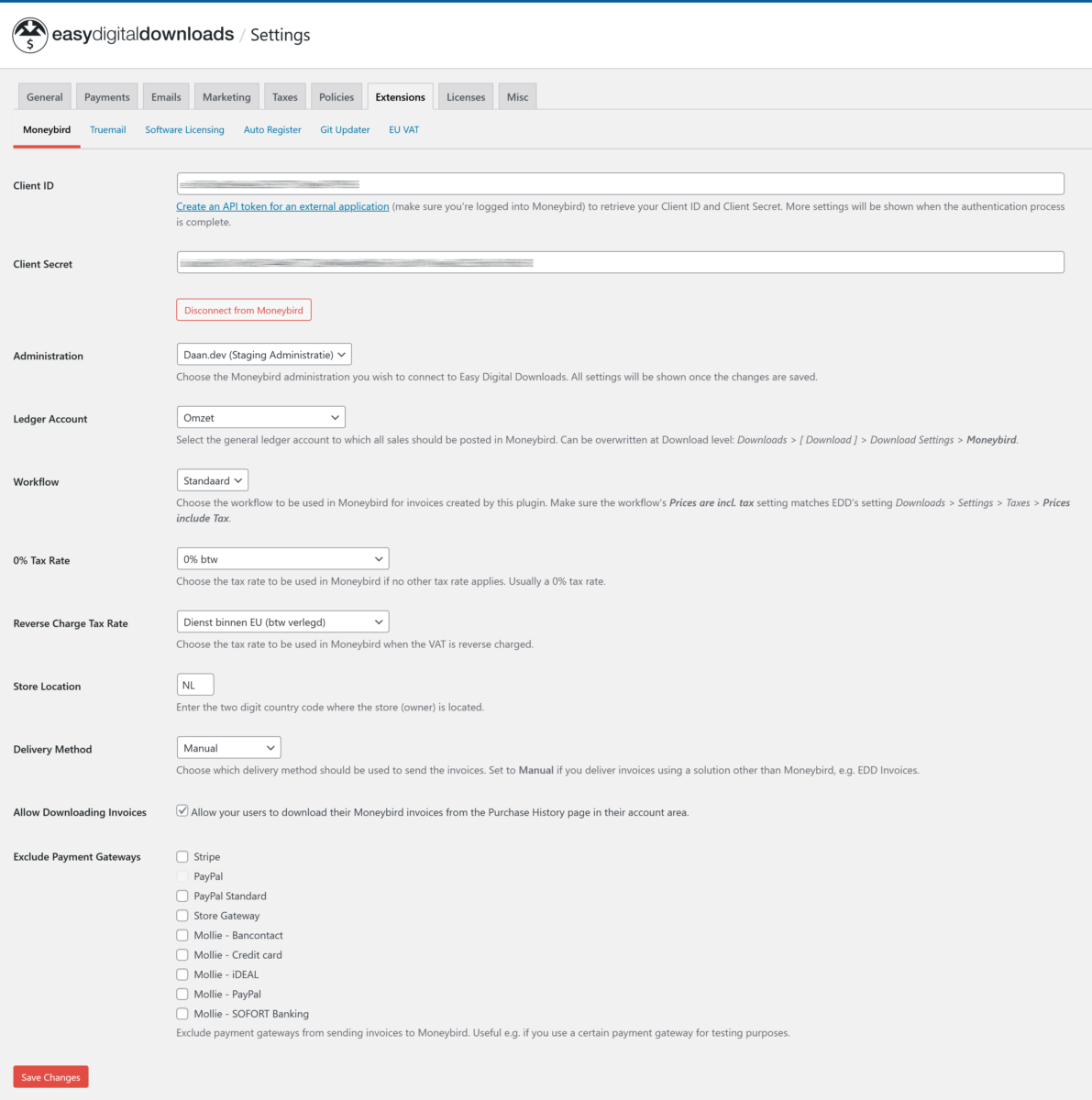Open the Policies tab
The width and height of the screenshot is (1092, 1100).
point(336,97)
